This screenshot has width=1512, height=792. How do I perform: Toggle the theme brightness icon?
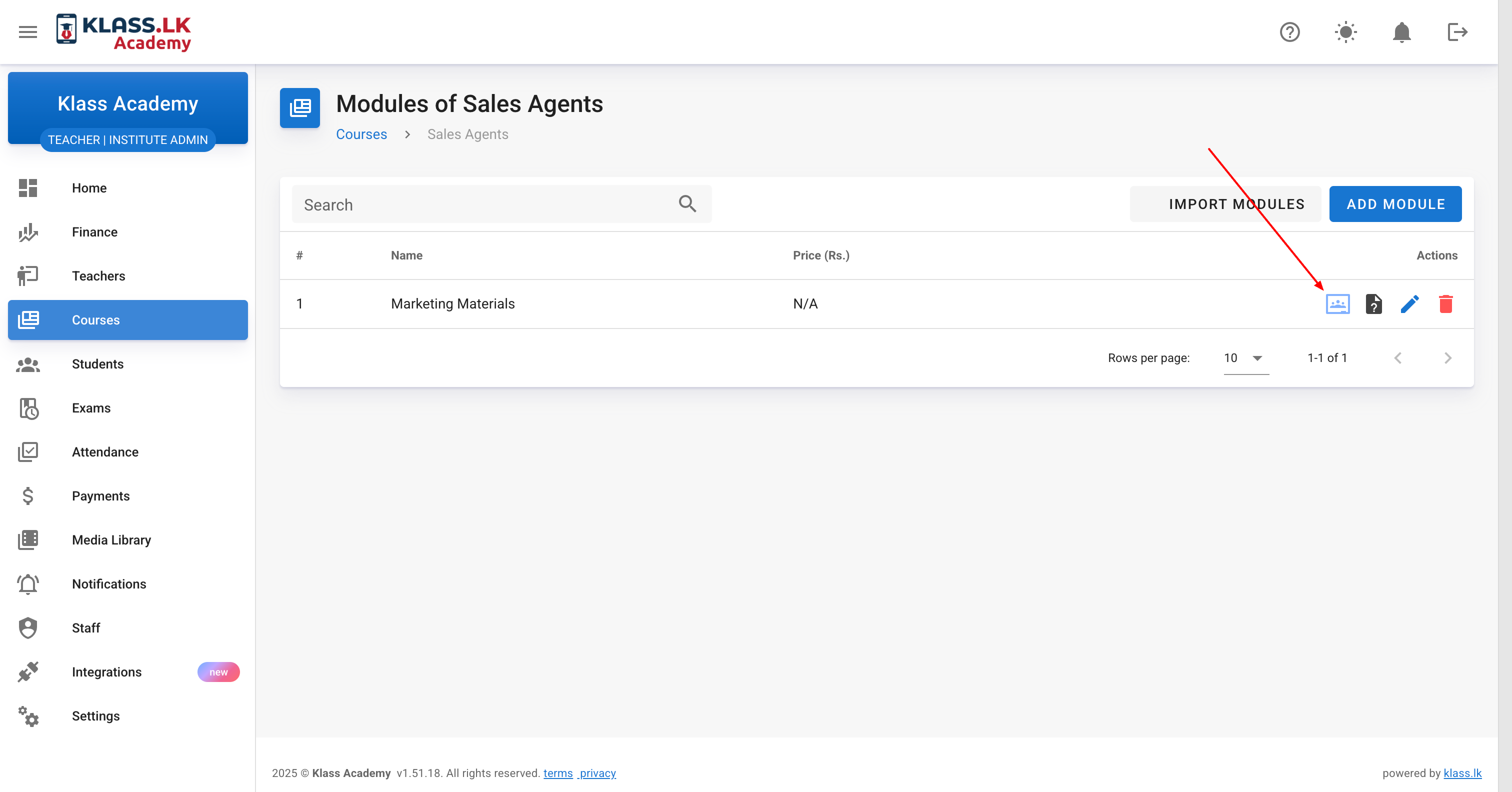click(x=1345, y=31)
